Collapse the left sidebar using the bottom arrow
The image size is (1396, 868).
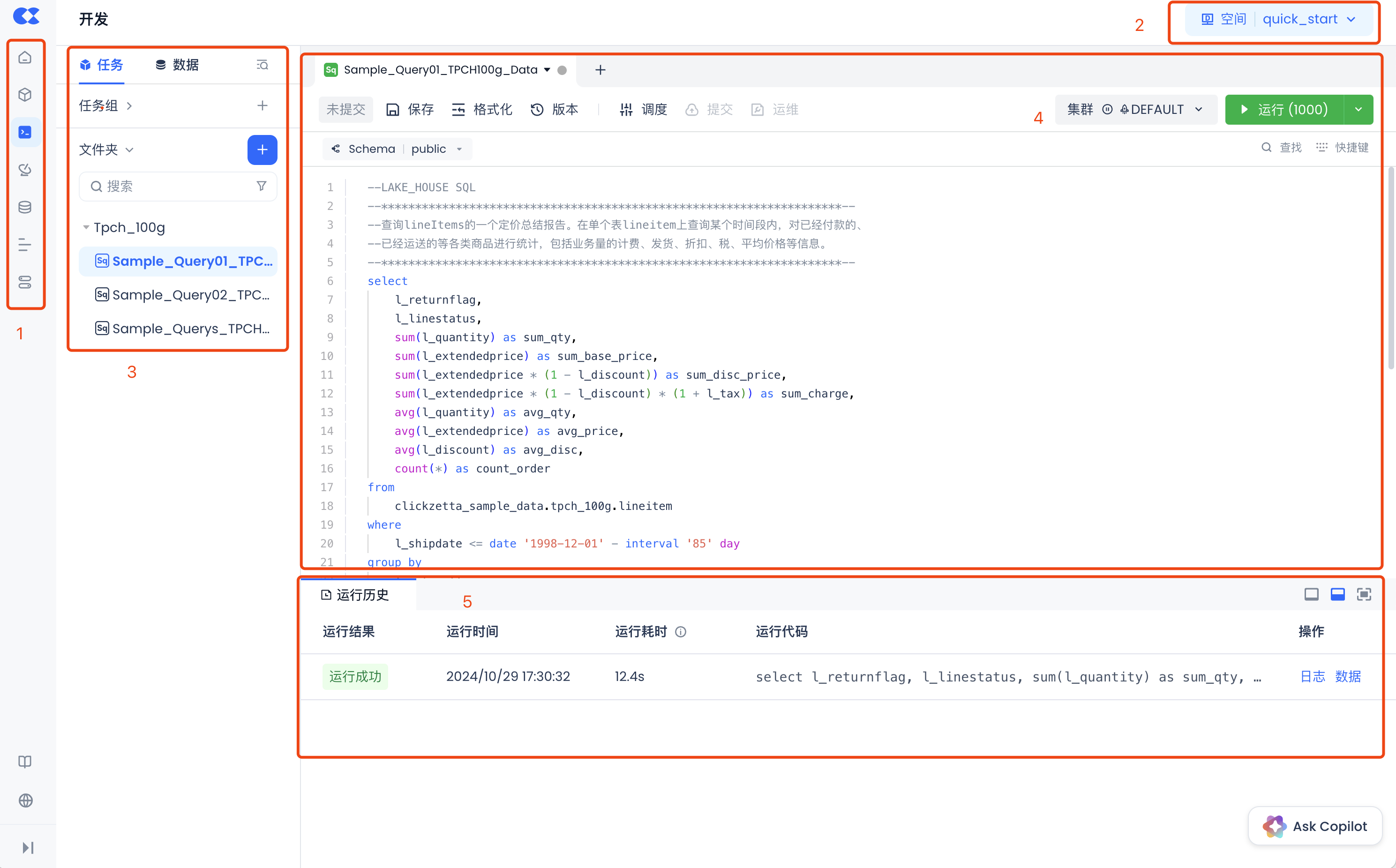point(27,847)
